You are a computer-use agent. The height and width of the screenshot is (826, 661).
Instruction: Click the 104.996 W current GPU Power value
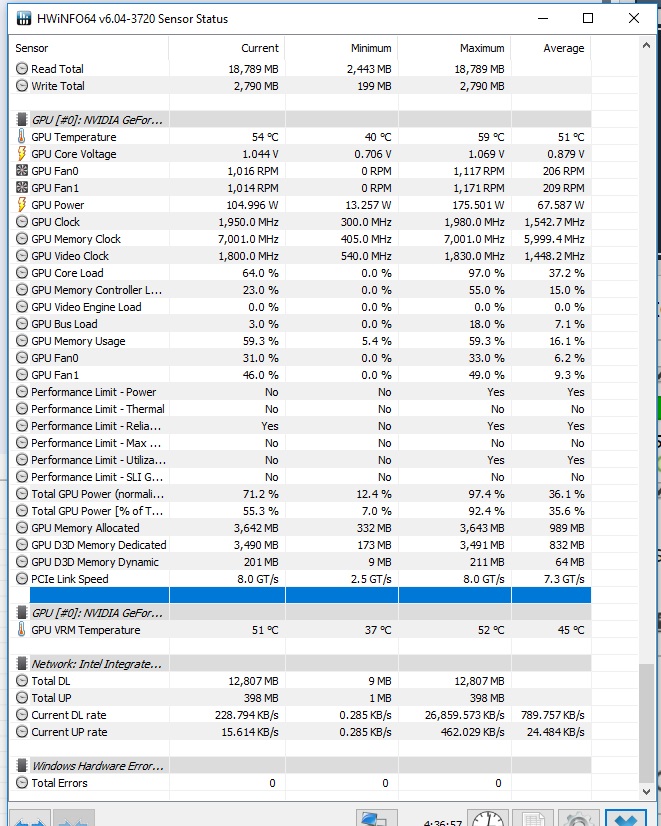click(x=252, y=205)
